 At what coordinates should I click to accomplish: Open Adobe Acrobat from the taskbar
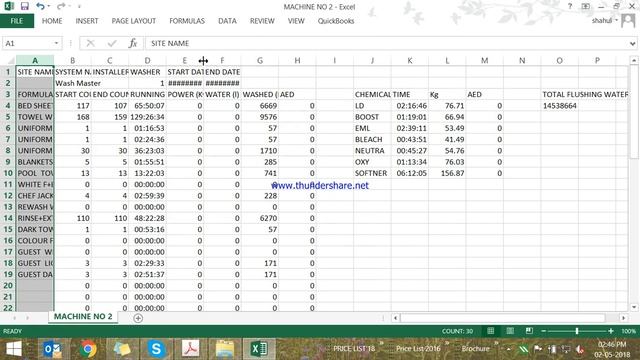coord(190,349)
